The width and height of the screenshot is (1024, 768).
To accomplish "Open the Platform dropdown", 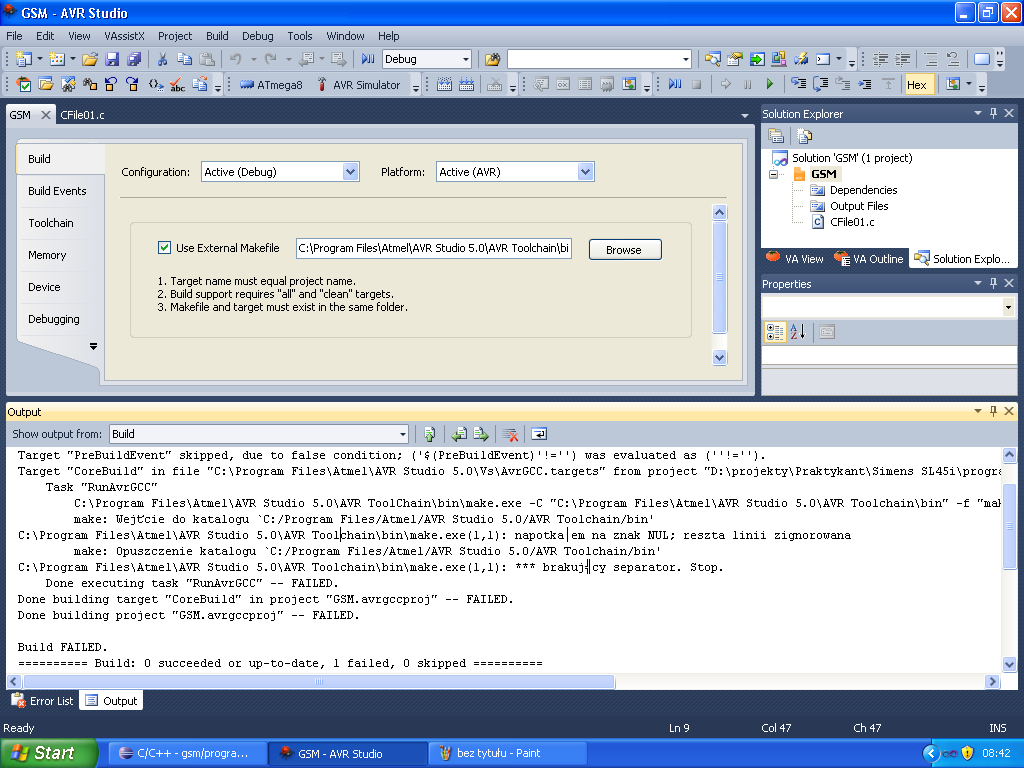I will click(586, 172).
